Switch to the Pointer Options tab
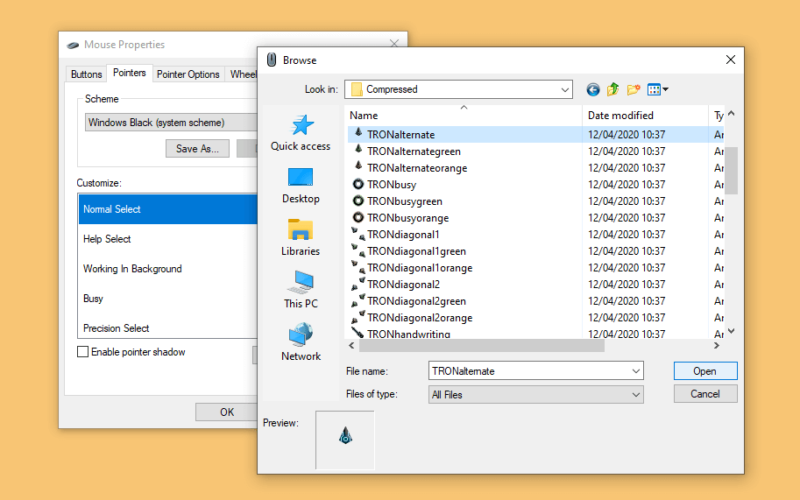The height and width of the screenshot is (500, 800). point(188,74)
